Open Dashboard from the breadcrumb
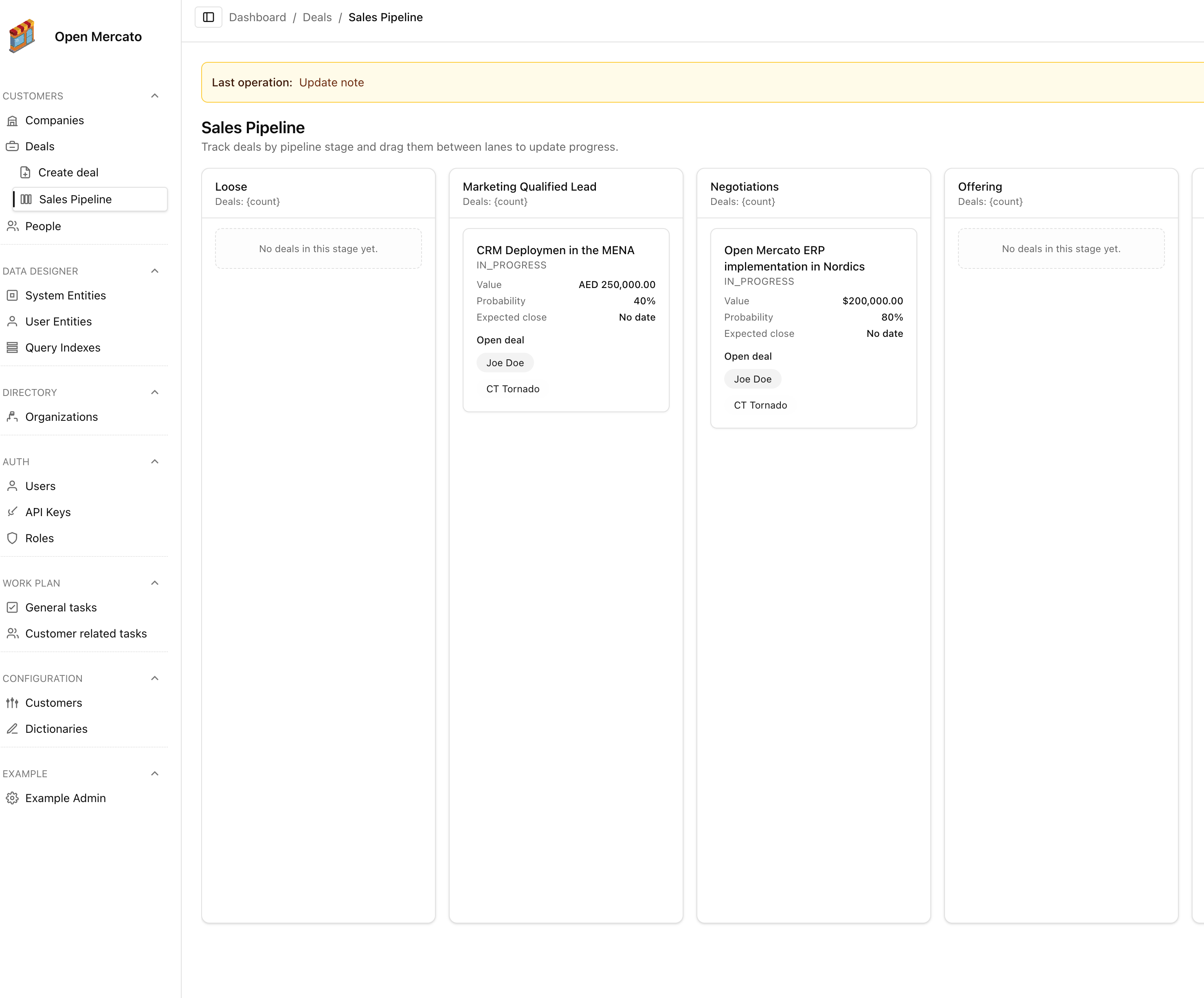The width and height of the screenshot is (1204, 998). click(x=257, y=17)
